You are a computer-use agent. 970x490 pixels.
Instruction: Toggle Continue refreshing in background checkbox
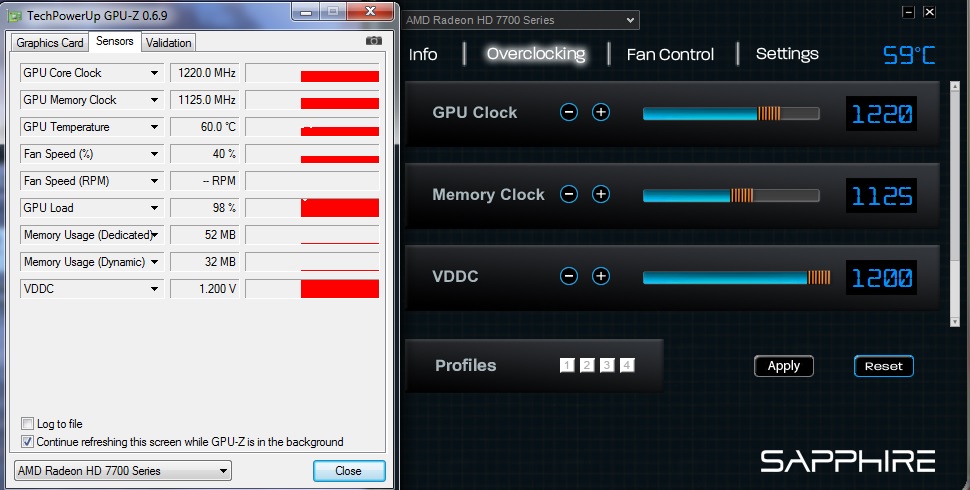pos(27,442)
